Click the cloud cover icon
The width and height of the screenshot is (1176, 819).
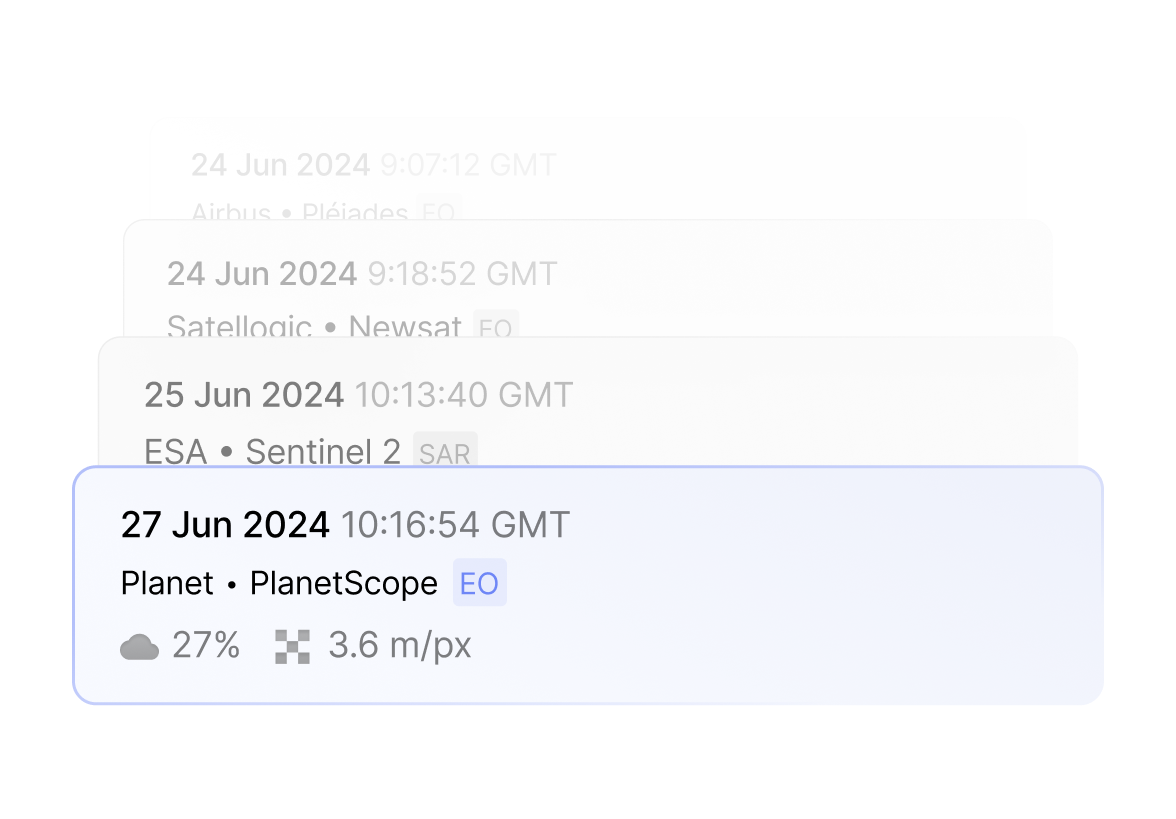pos(139,647)
